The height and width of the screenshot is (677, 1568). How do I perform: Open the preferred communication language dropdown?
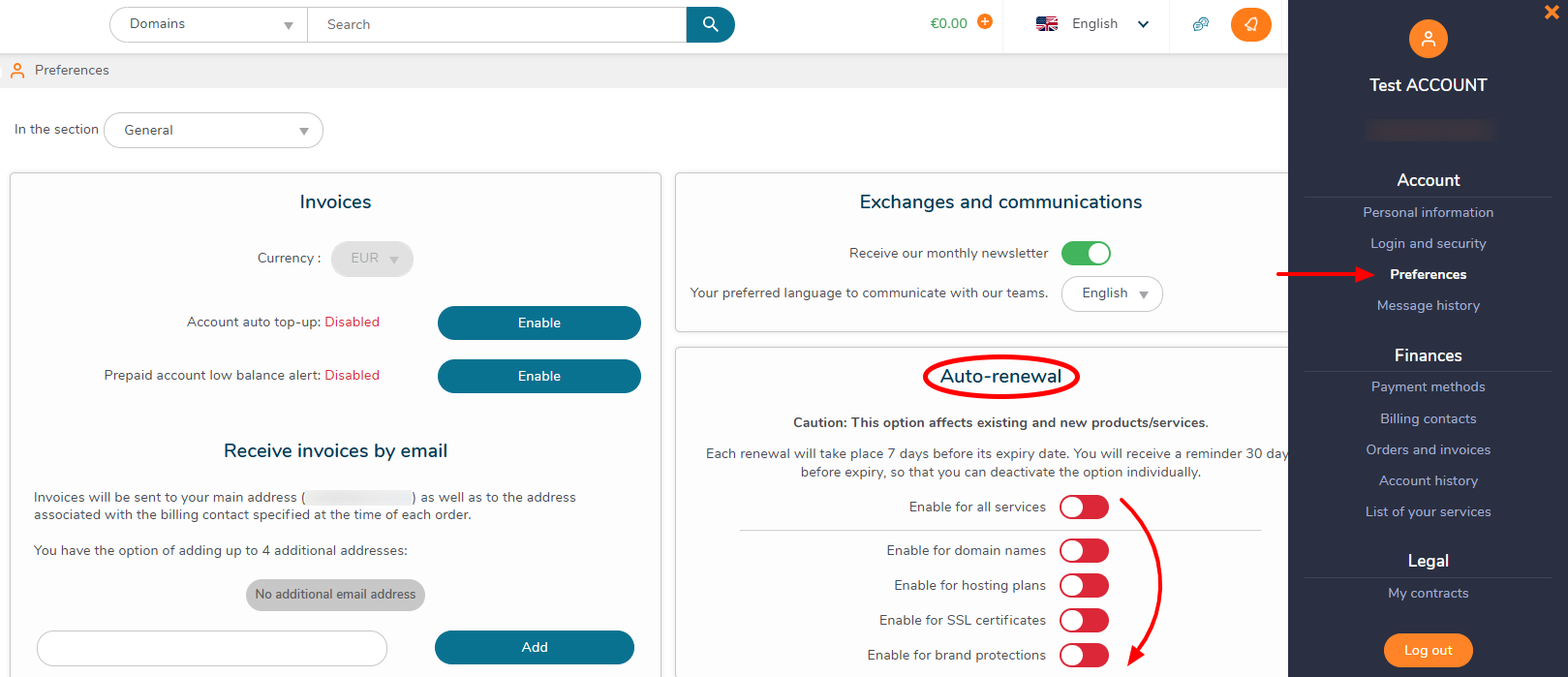1112,293
